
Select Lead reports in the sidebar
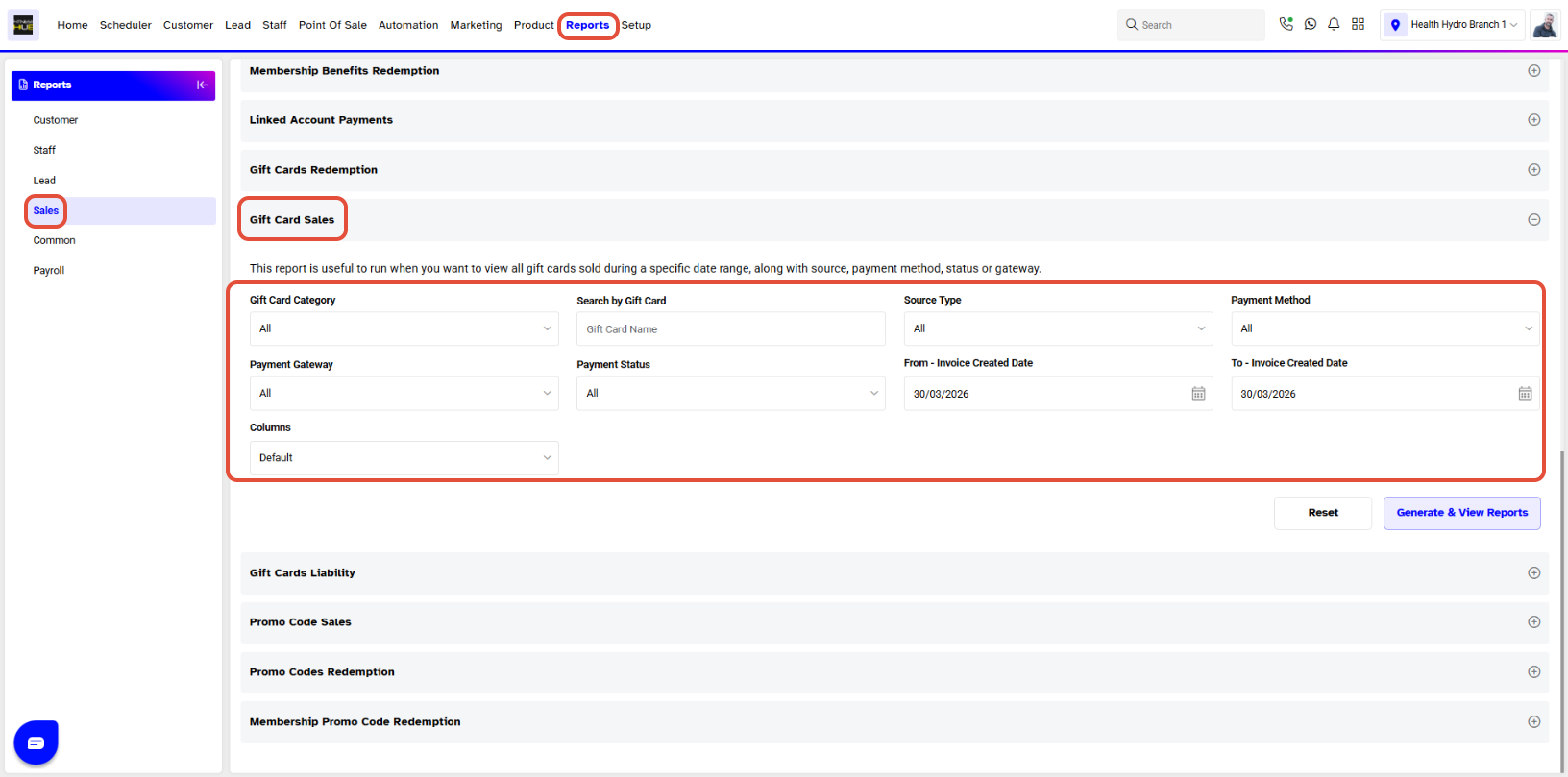[x=44, y=181]
